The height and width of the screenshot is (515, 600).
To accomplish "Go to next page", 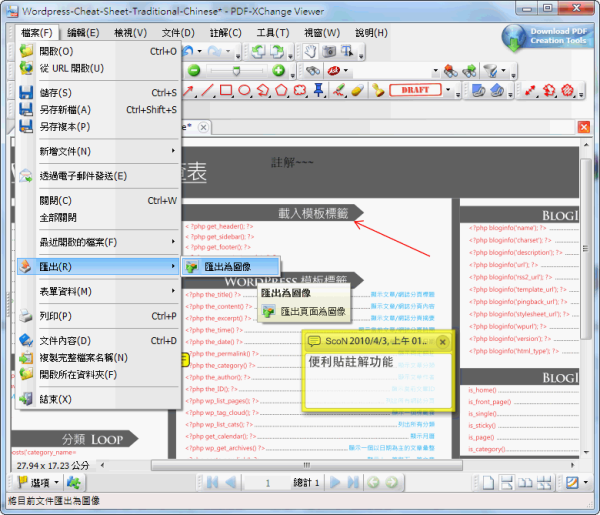I will 335,482.
